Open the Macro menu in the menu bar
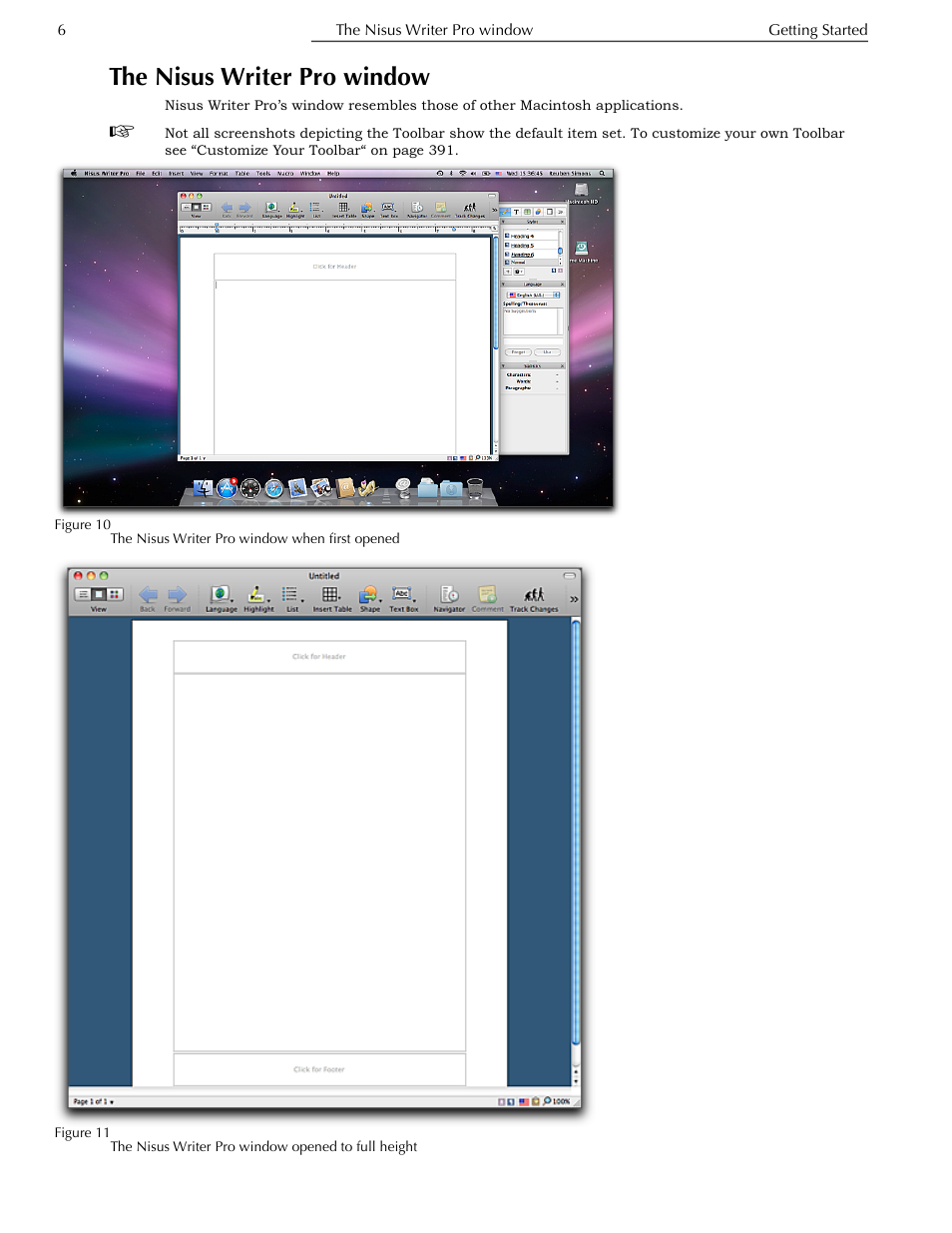 tap(285, 174)
